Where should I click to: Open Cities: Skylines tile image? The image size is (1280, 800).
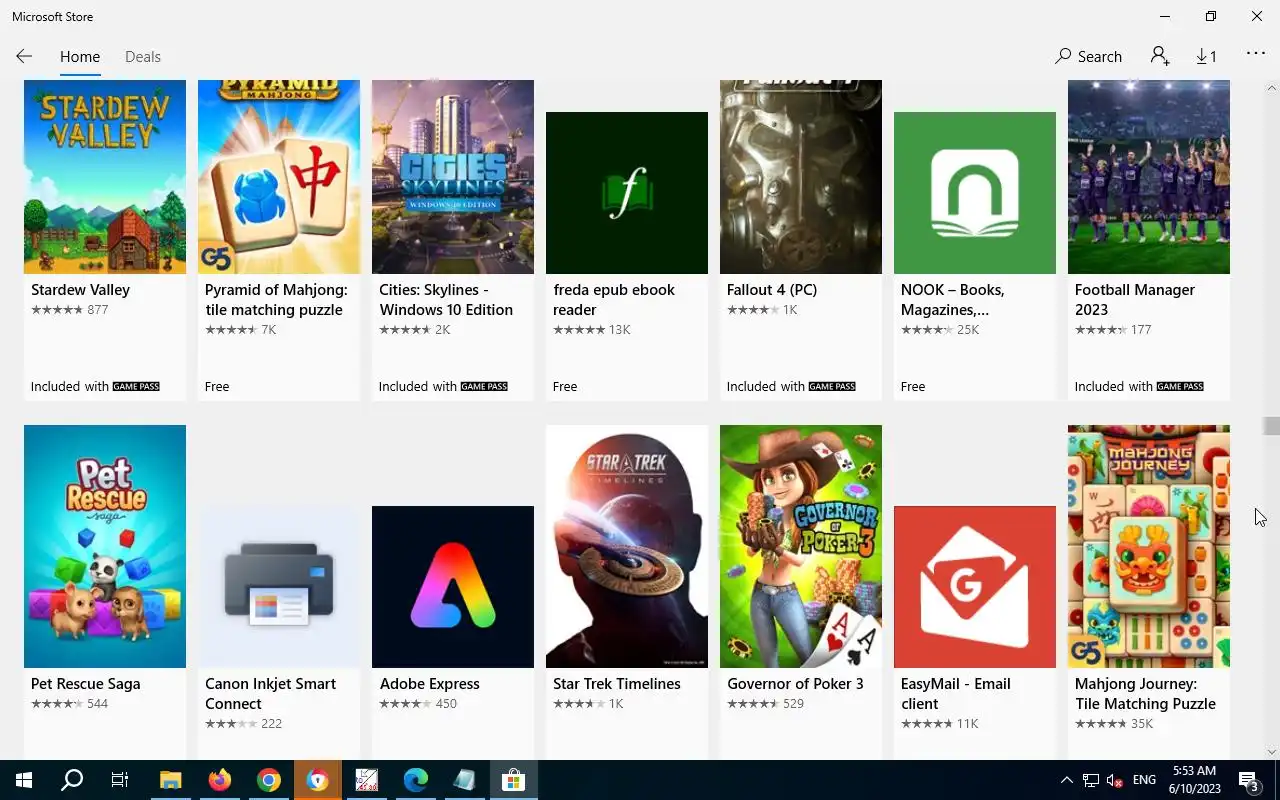453,177
